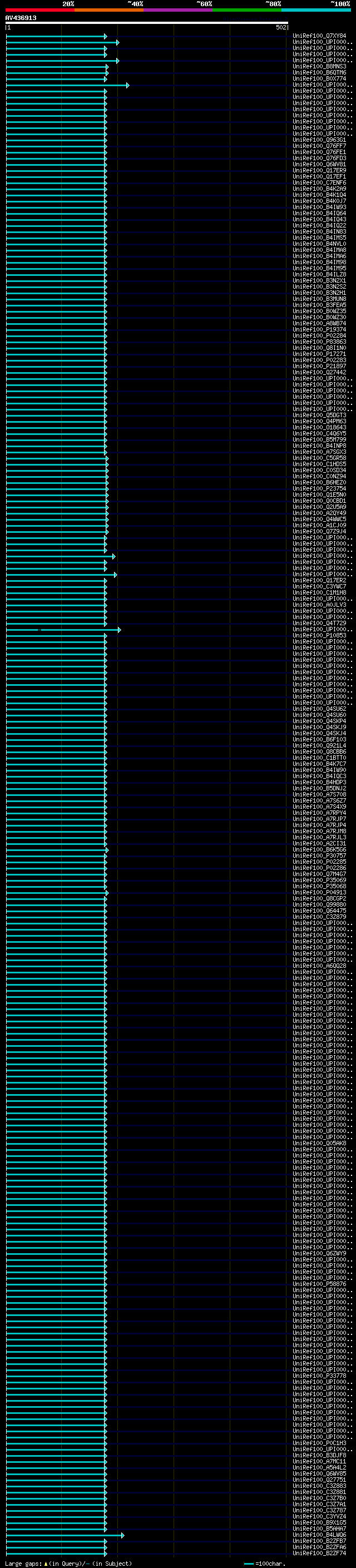Screen dimensions: 356x1568
Task: Select hit UniRef100_Q6WV81
Action: [319, 164]
